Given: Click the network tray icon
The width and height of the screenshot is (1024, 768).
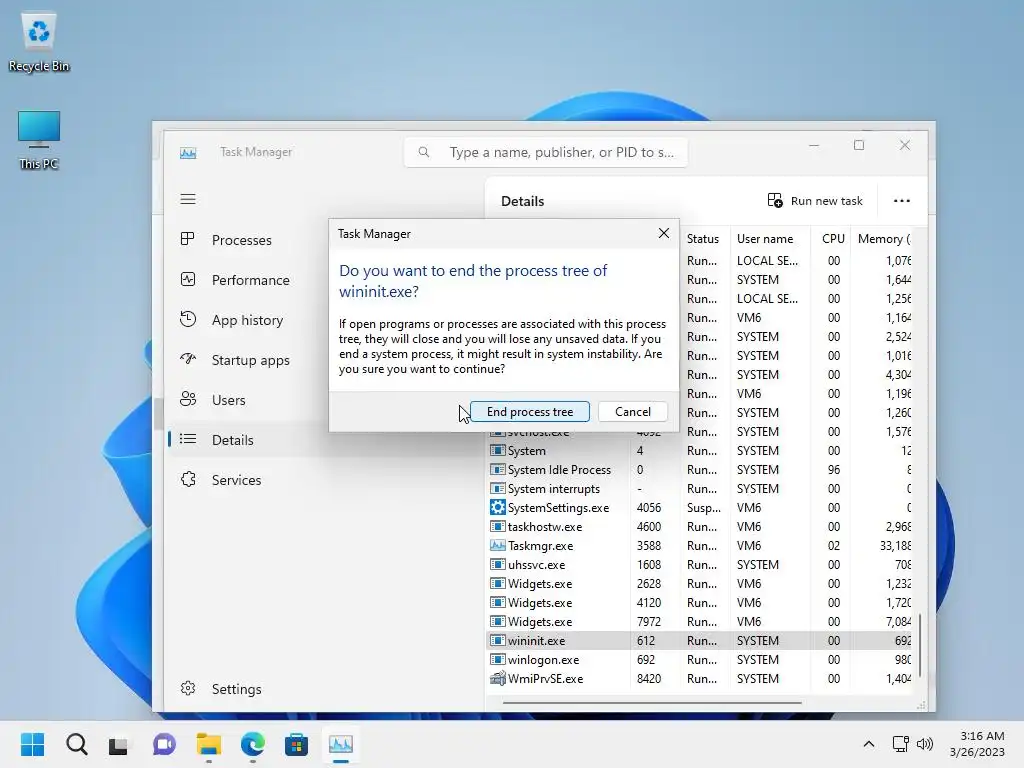Looking at the screenshot, I should point(901,744).
